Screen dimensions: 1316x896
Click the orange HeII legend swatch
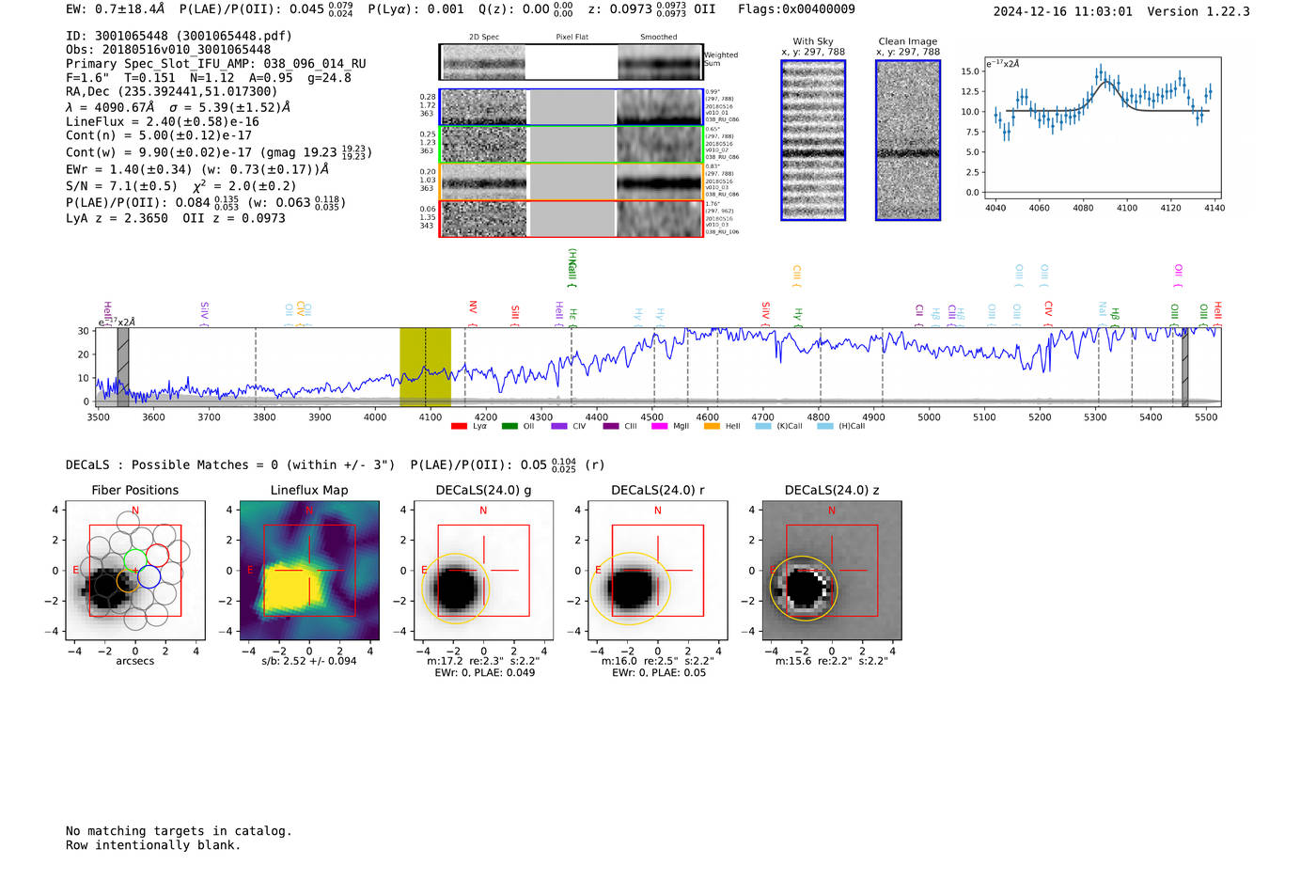pyautogui.click(x=712, y=426)
